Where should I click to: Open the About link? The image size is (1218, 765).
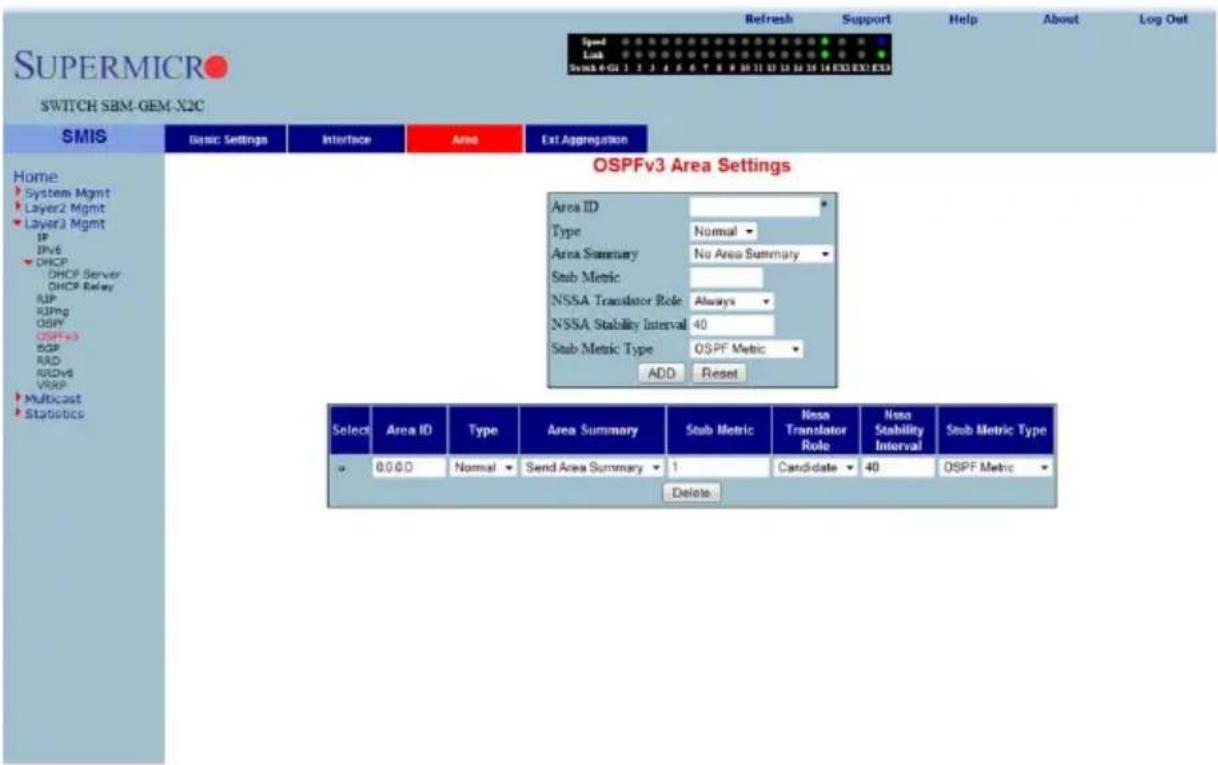(1060, 18)
